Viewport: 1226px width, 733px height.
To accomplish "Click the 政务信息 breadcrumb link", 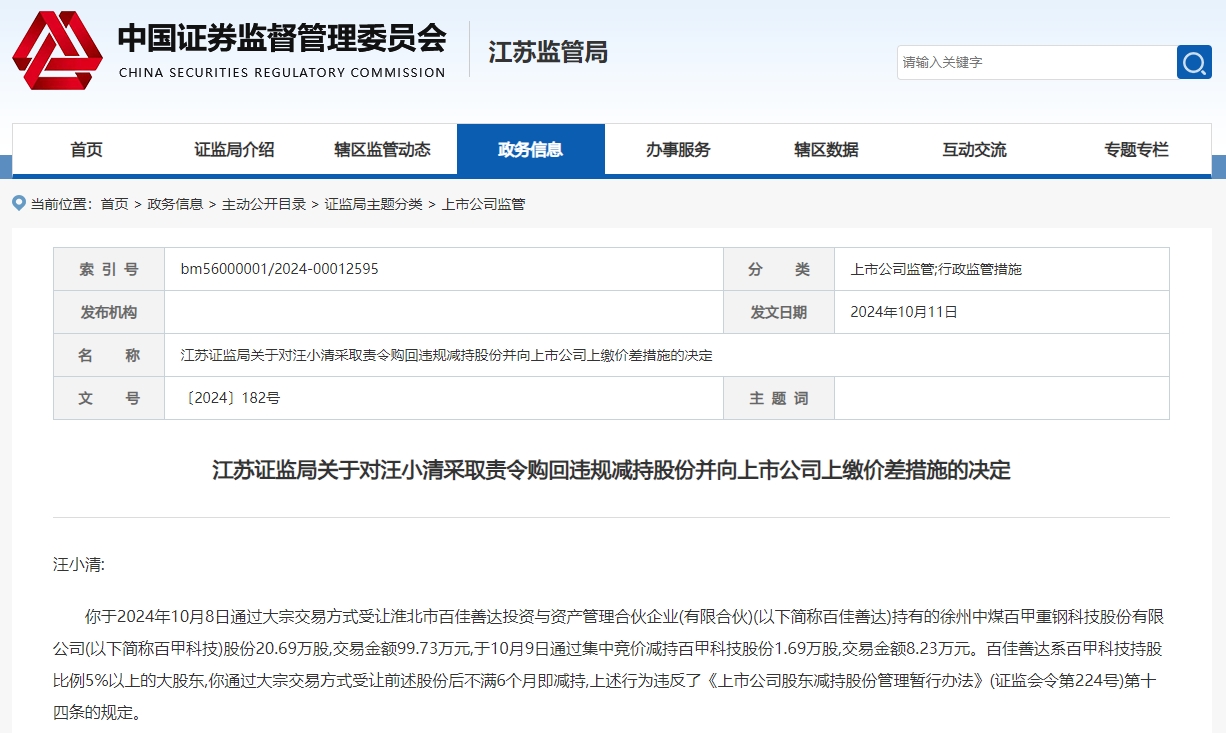I will tap(175, 204).
